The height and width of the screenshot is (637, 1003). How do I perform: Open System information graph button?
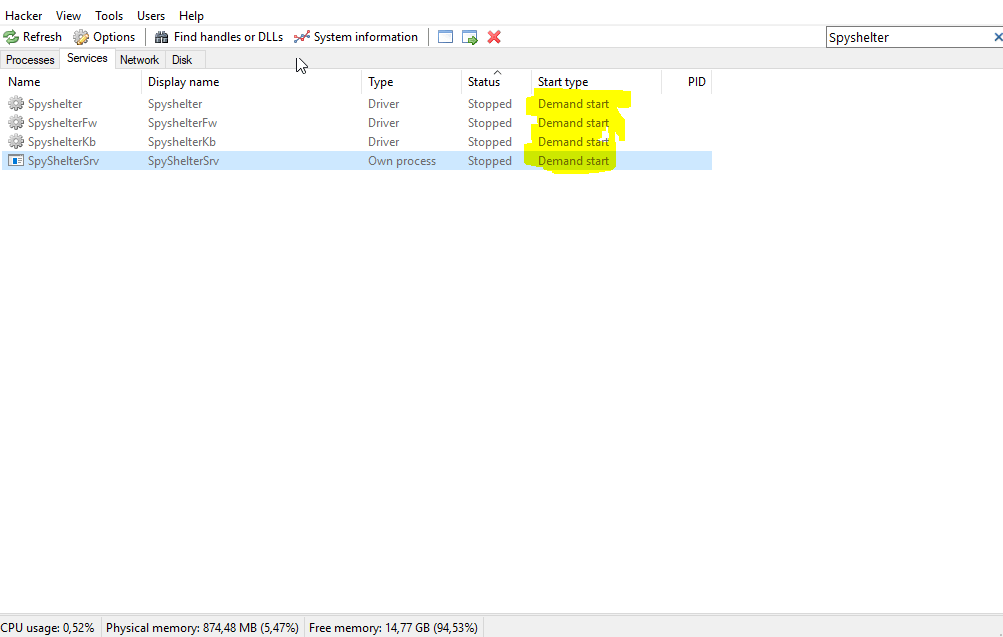[x=356, y=37]
